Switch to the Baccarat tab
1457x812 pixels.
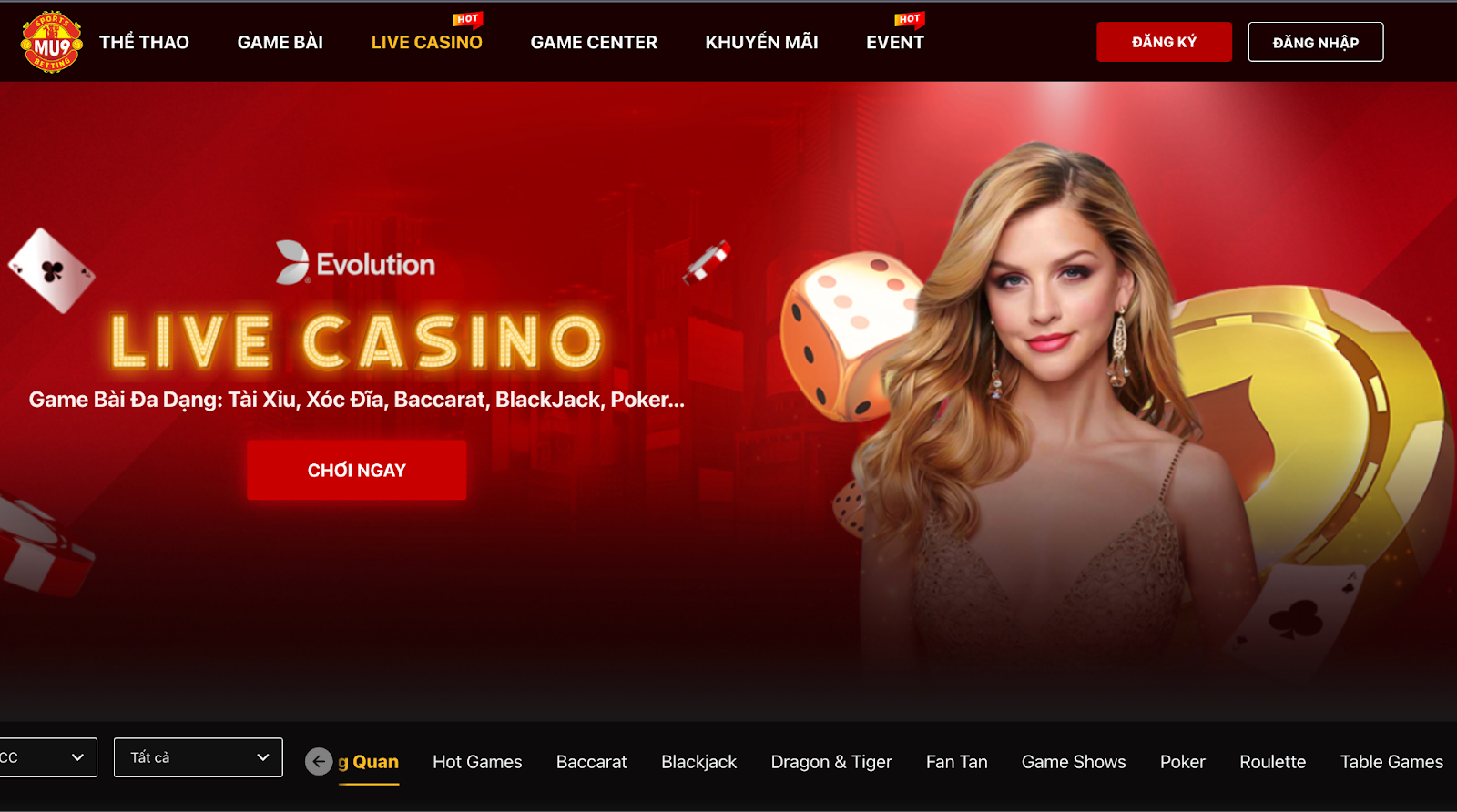pos(592,762)
